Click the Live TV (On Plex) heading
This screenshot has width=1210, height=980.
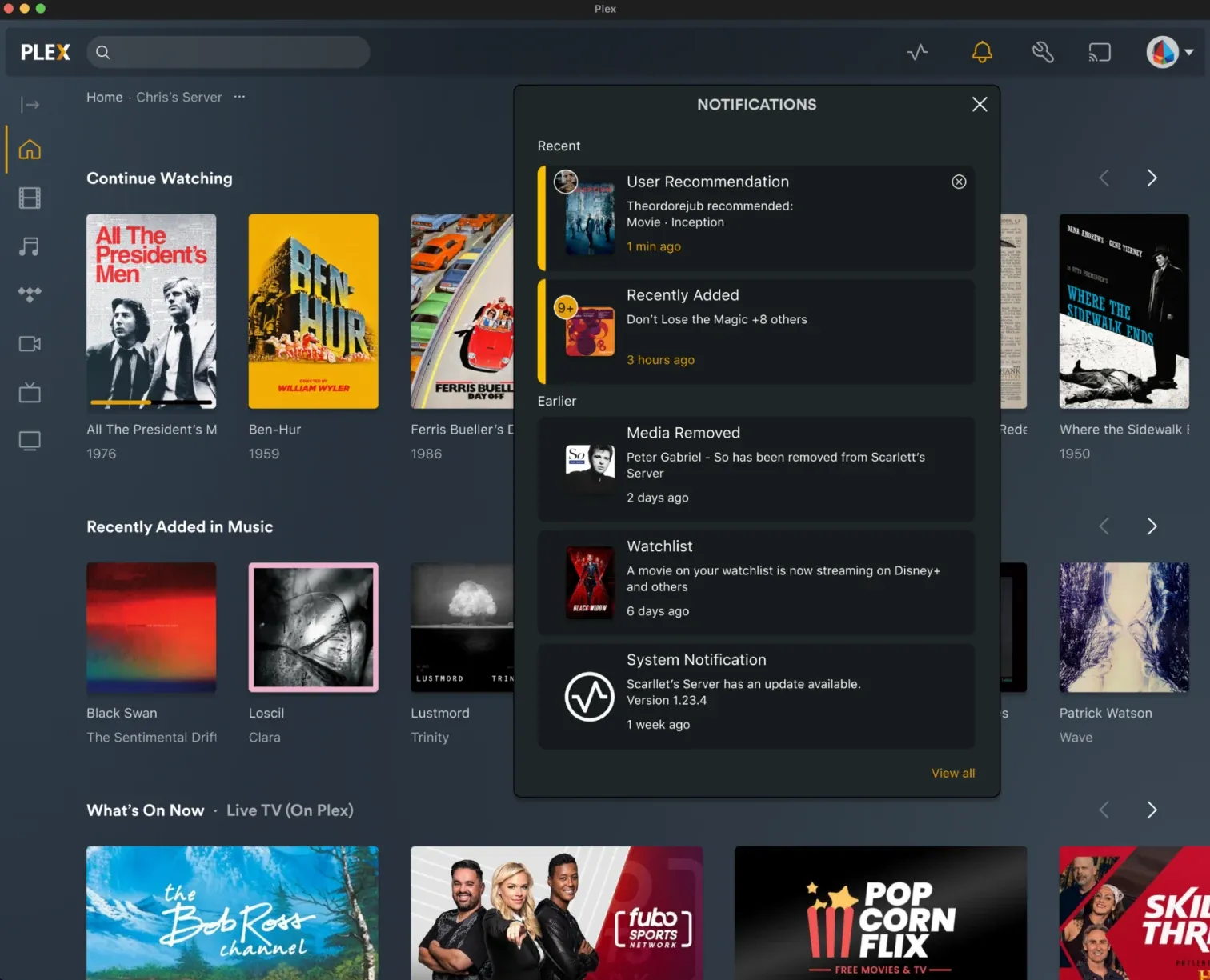[290, 810]
